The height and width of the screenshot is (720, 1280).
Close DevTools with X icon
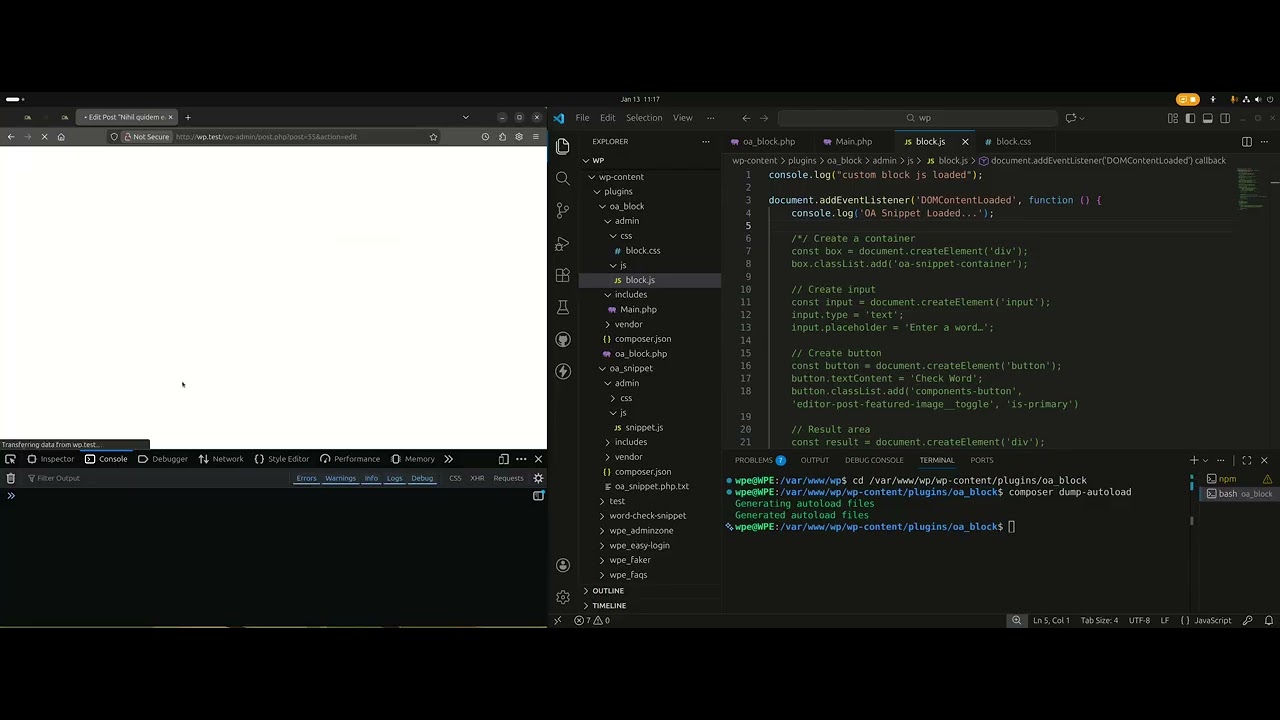(538, 459)
